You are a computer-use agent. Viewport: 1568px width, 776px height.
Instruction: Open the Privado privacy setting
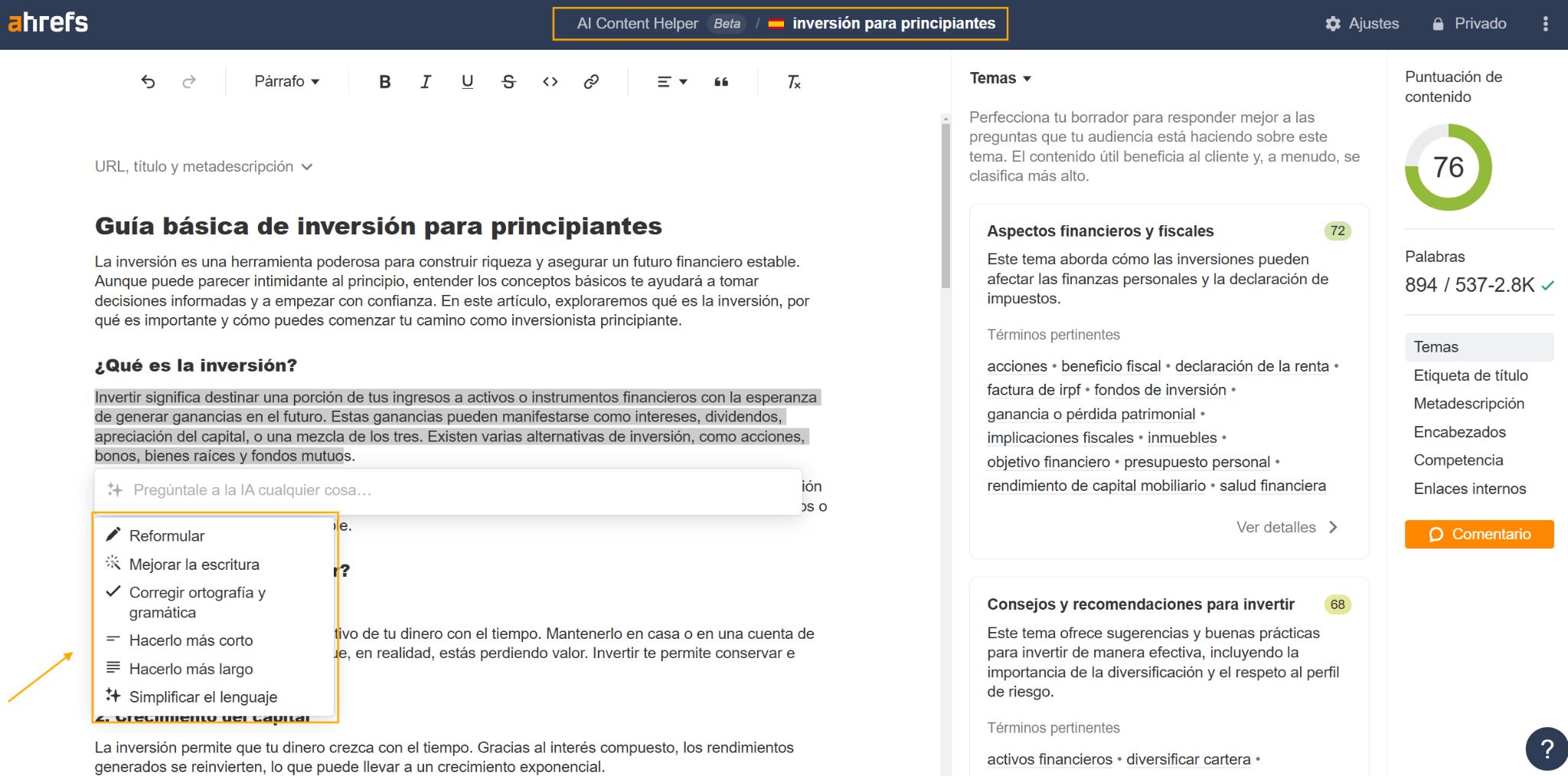tap(1468, 24)
